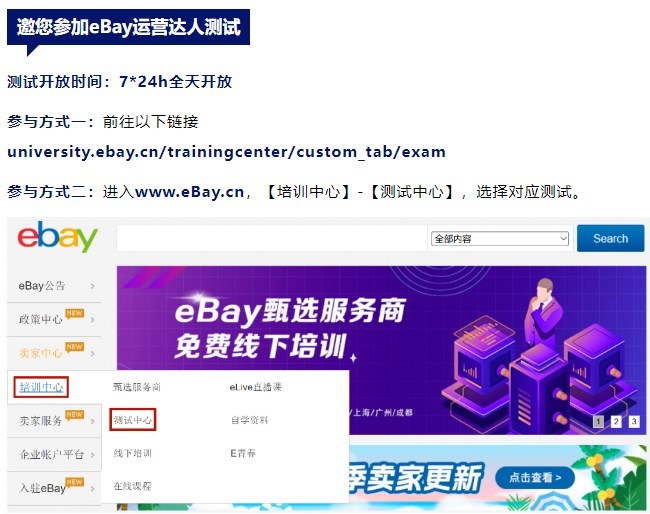The width and height of the screenshot is (650, 514).
Task: Select eLive直播课 in the submenu
Action: pos(255,387)
